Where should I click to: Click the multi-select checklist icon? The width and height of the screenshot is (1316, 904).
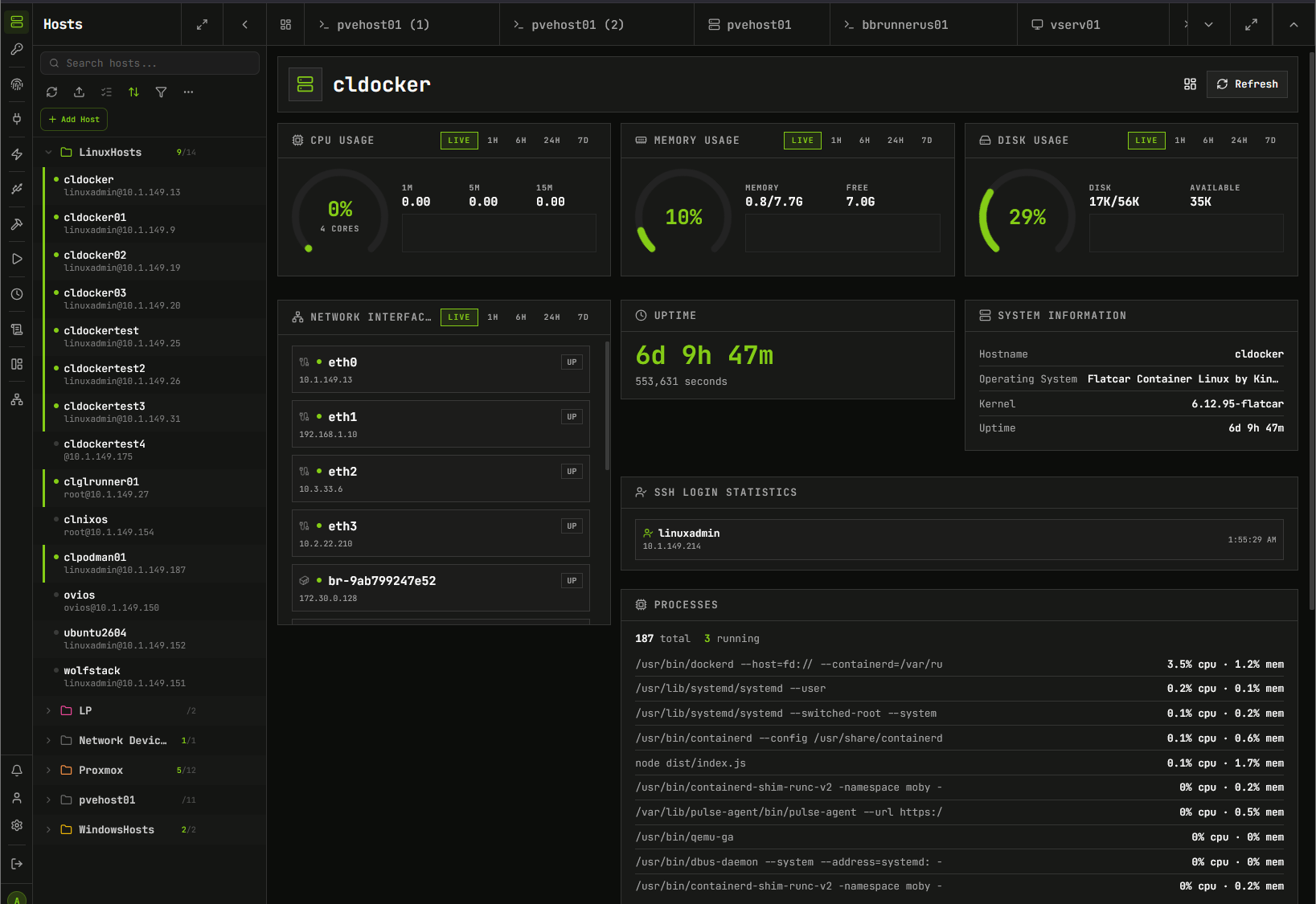coord(106,92)
